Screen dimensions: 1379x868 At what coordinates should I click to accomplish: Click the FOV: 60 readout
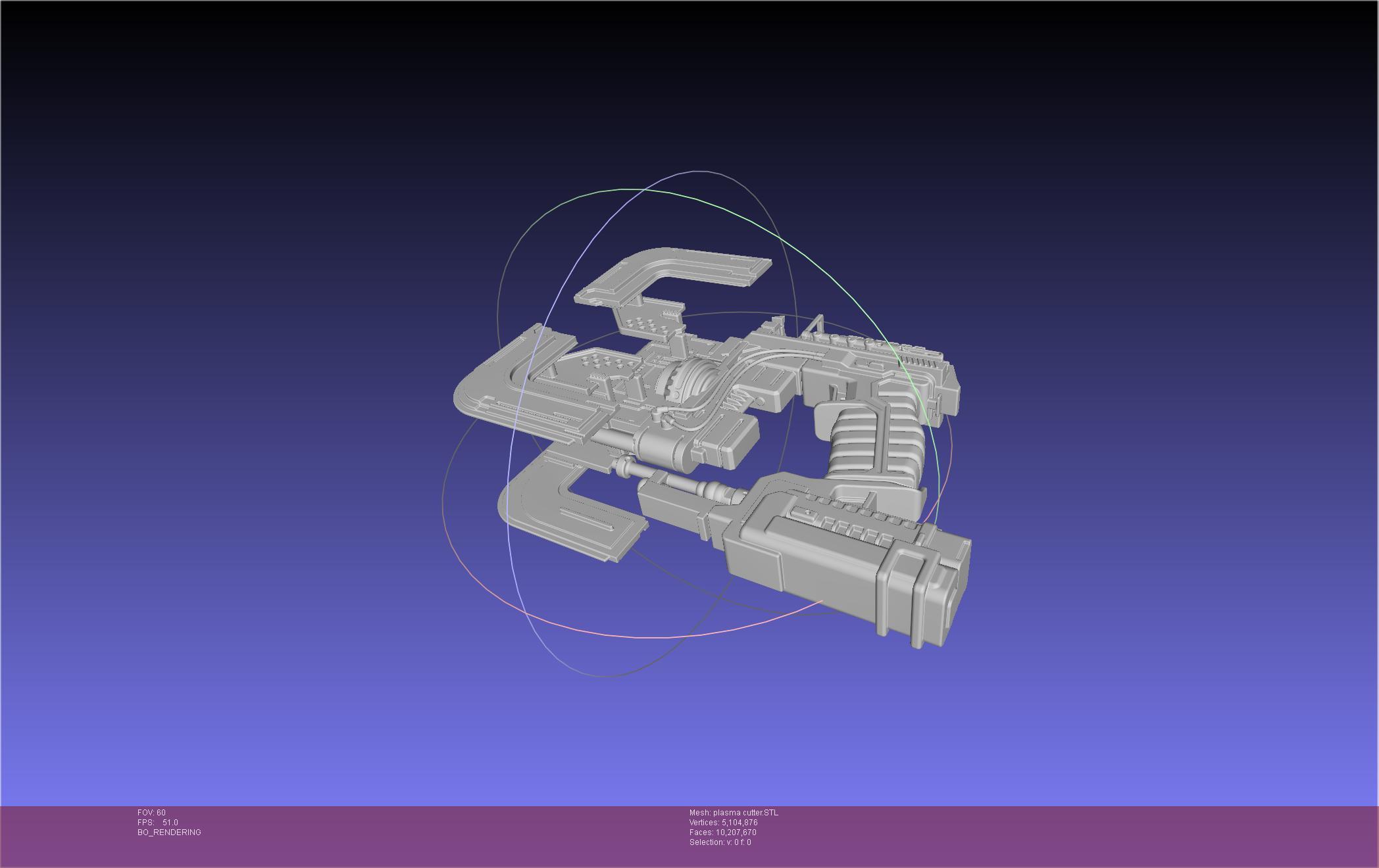pos(151,813)
